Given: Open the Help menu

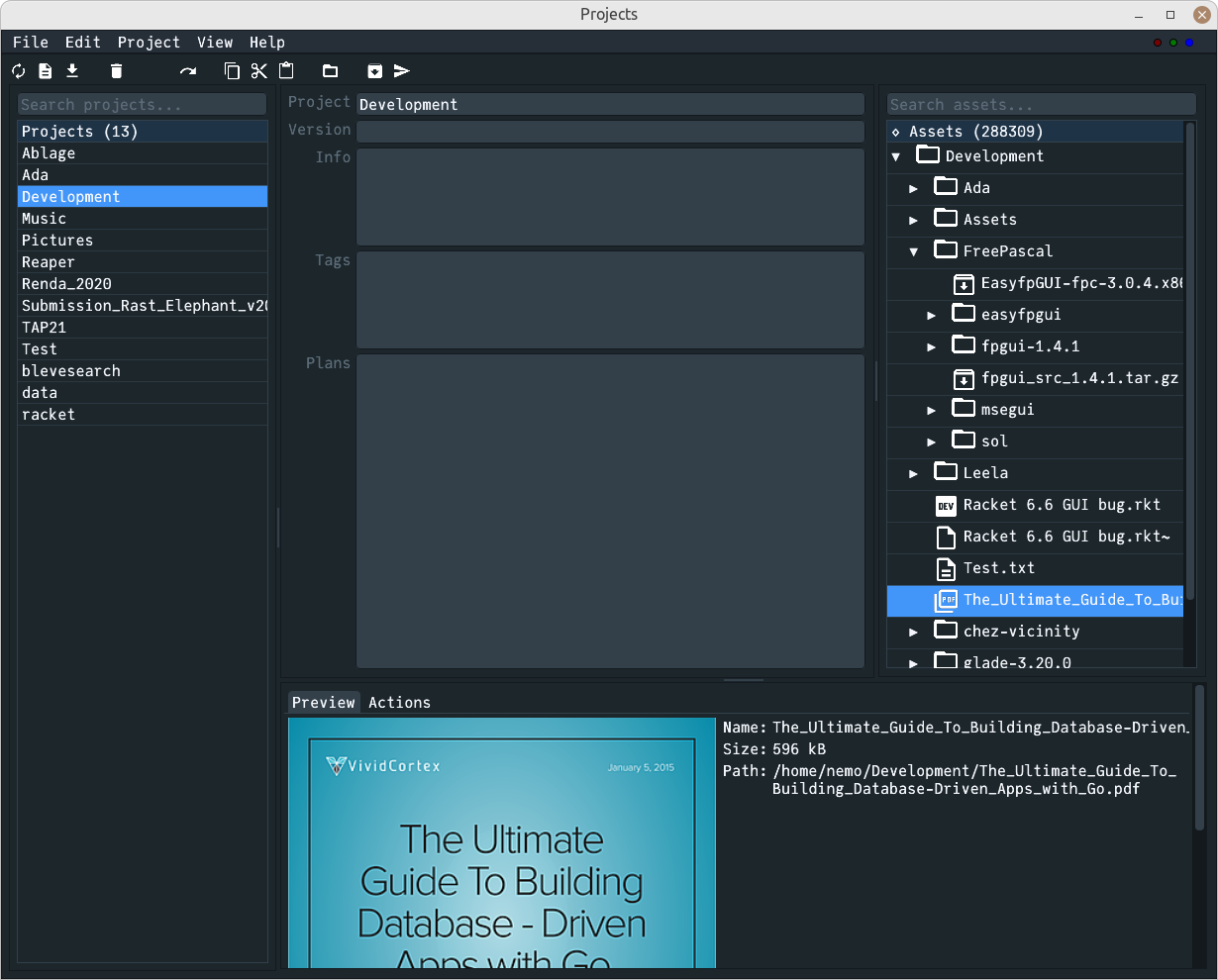Looking at the screenshot, I should [267, 42].
